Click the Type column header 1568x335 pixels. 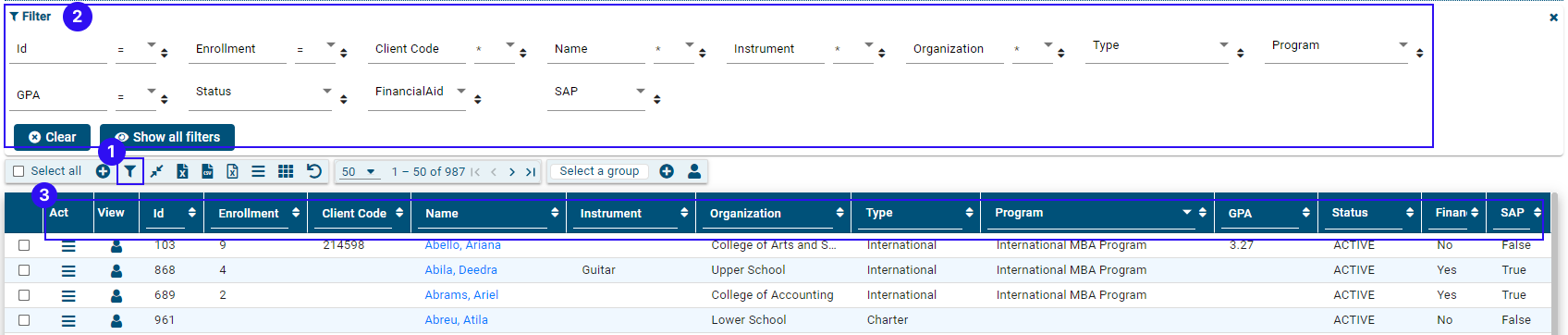(879, 213)
